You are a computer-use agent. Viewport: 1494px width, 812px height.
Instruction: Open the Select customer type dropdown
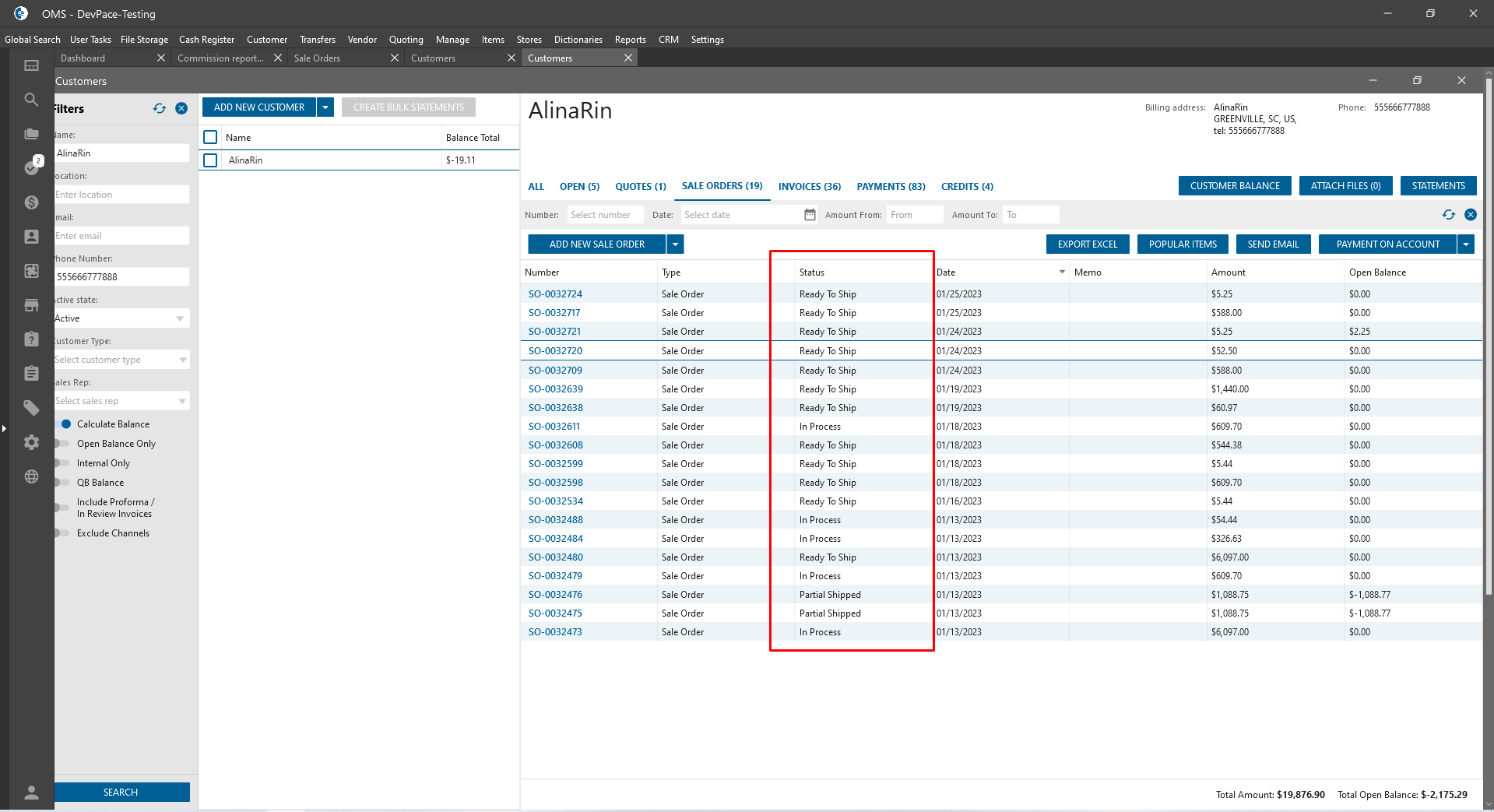point(121,360)
